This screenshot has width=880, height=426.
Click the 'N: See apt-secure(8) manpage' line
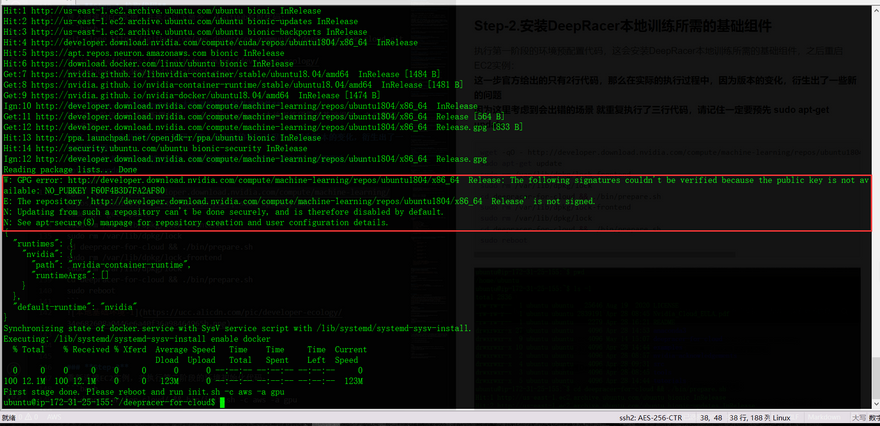point(196,222)
